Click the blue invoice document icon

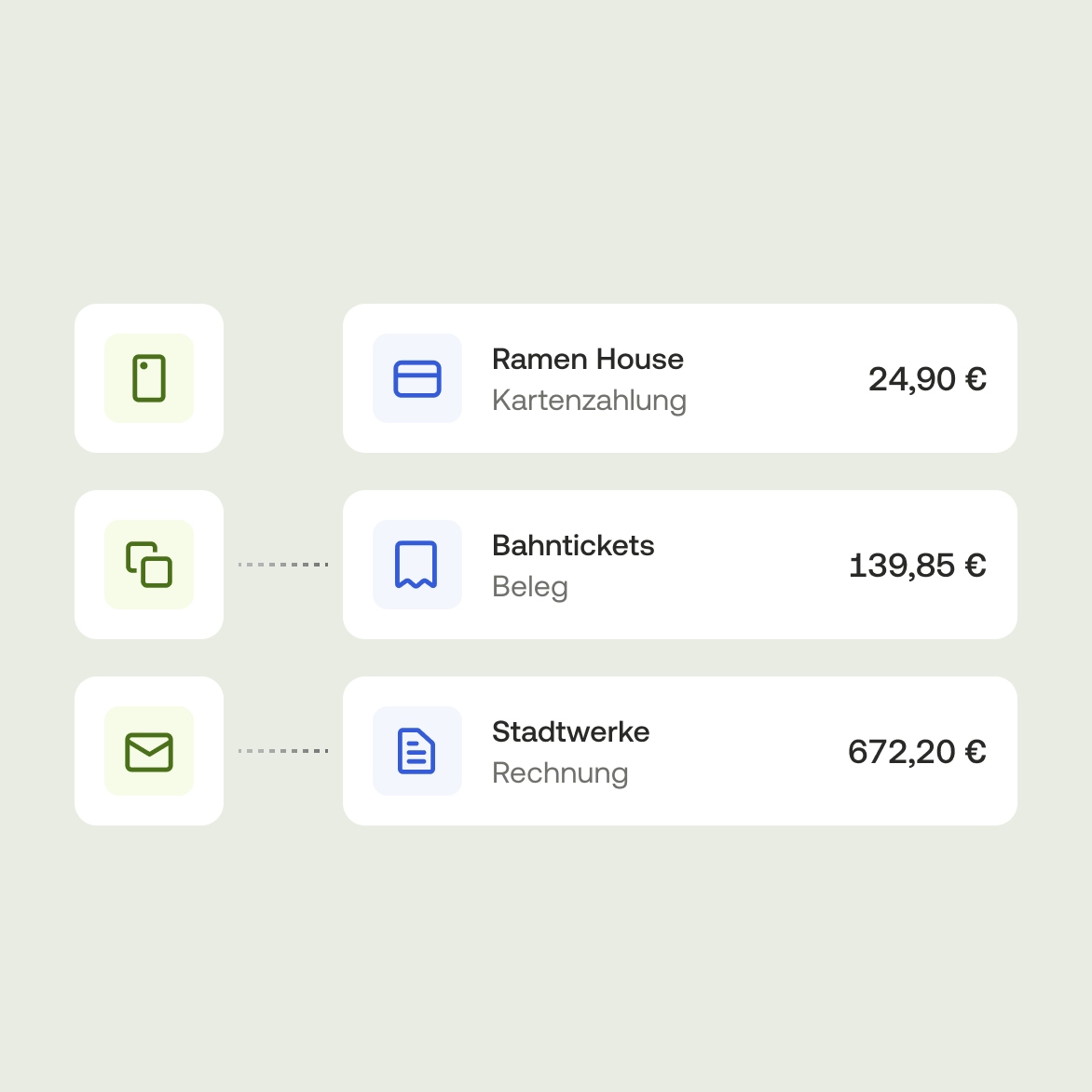tap(416, 751)
